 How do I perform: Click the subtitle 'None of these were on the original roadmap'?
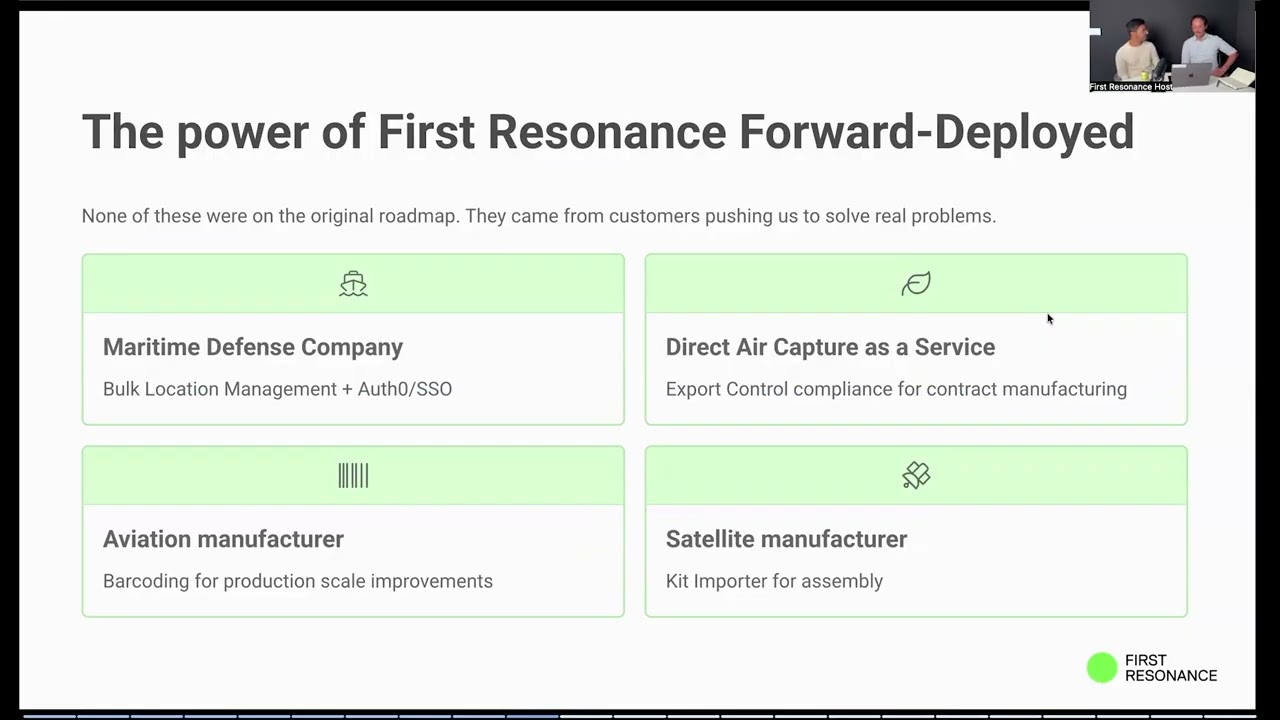[270, 216]
